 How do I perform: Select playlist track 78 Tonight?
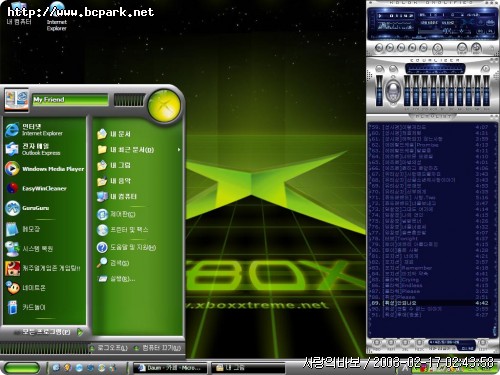click(430, 239)
